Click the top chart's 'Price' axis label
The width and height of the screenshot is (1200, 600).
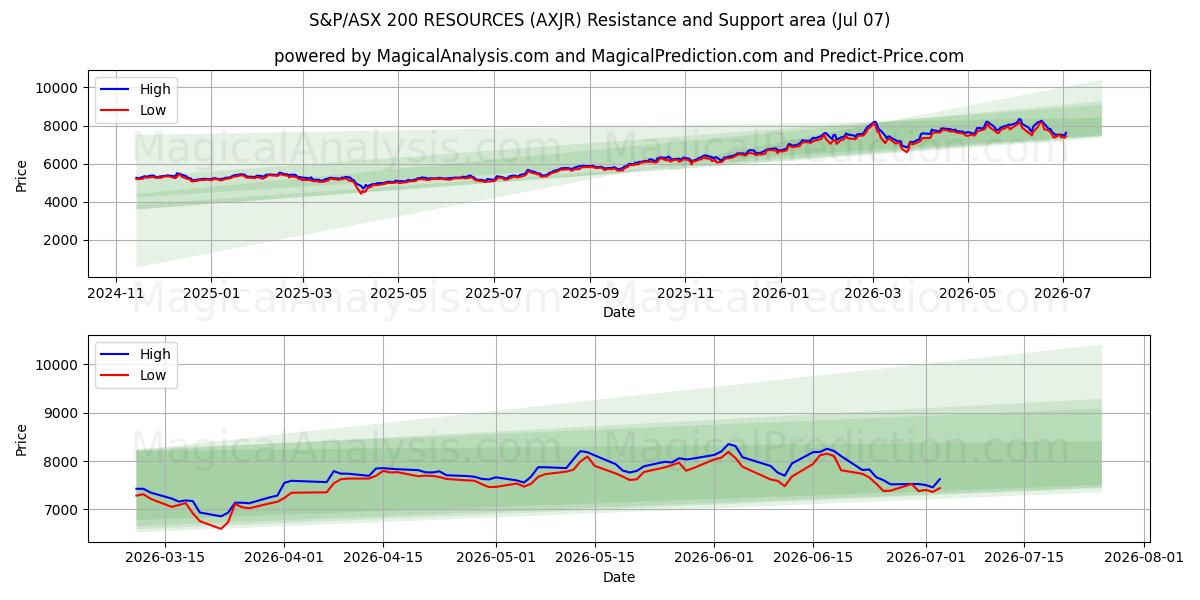[22, 174]
